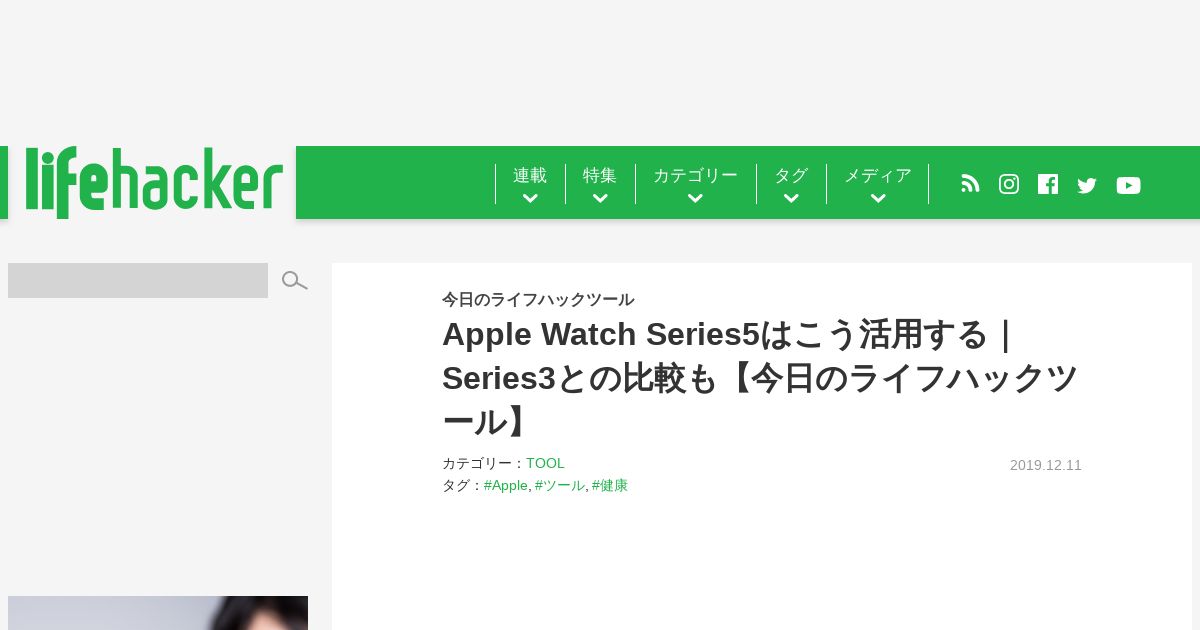
Task: Click the search magnifier icon
Action: click(x=294, y=281)
